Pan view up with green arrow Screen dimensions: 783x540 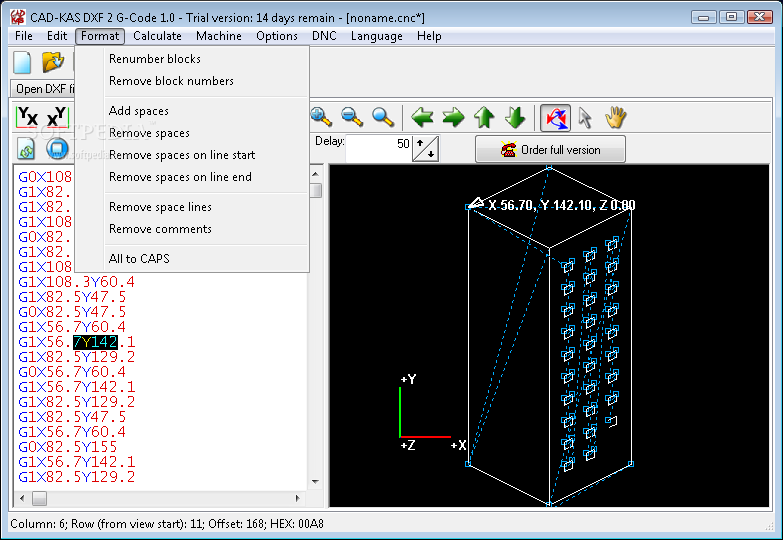click(484, 117)
